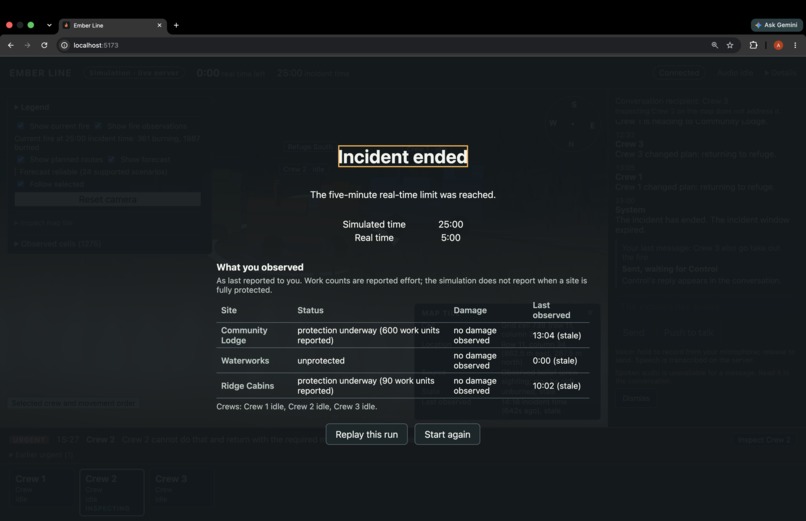Click the browser forward arrow

tap(27, 45)
